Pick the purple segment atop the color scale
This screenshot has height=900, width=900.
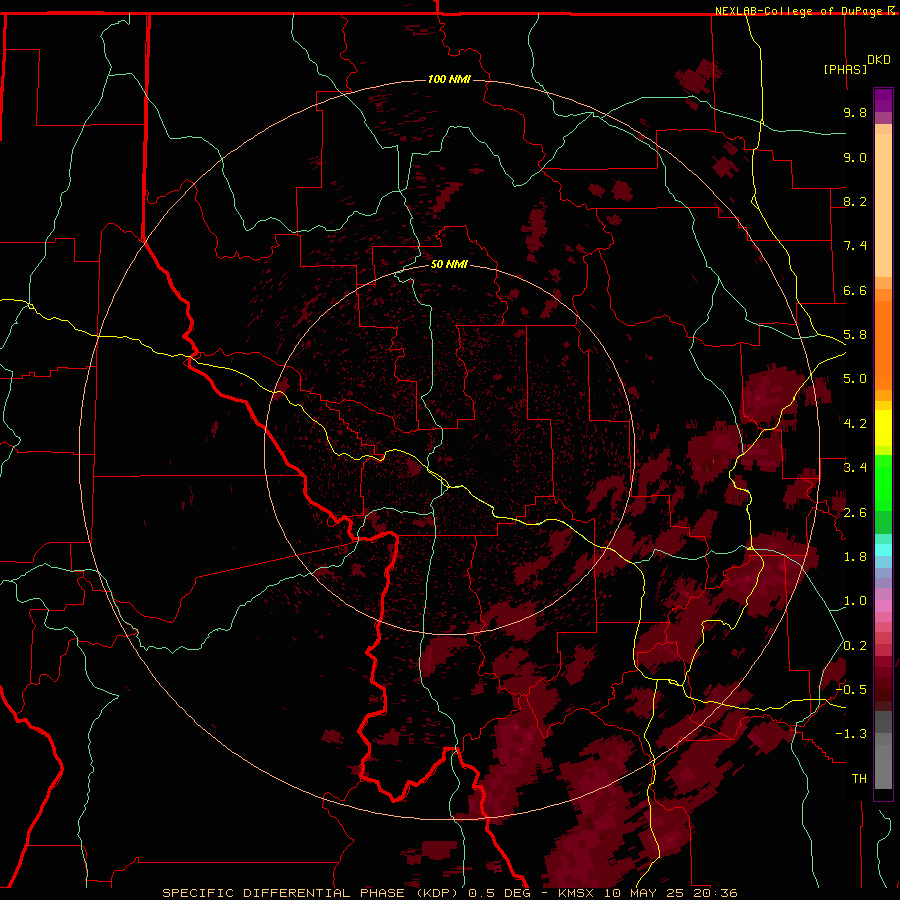[x=883, y=100]
